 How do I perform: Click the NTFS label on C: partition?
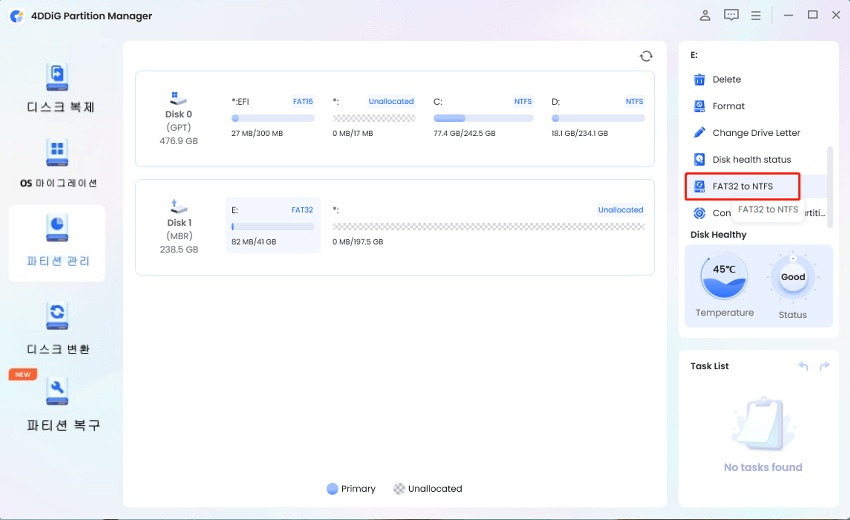click(x=523, y=101)
